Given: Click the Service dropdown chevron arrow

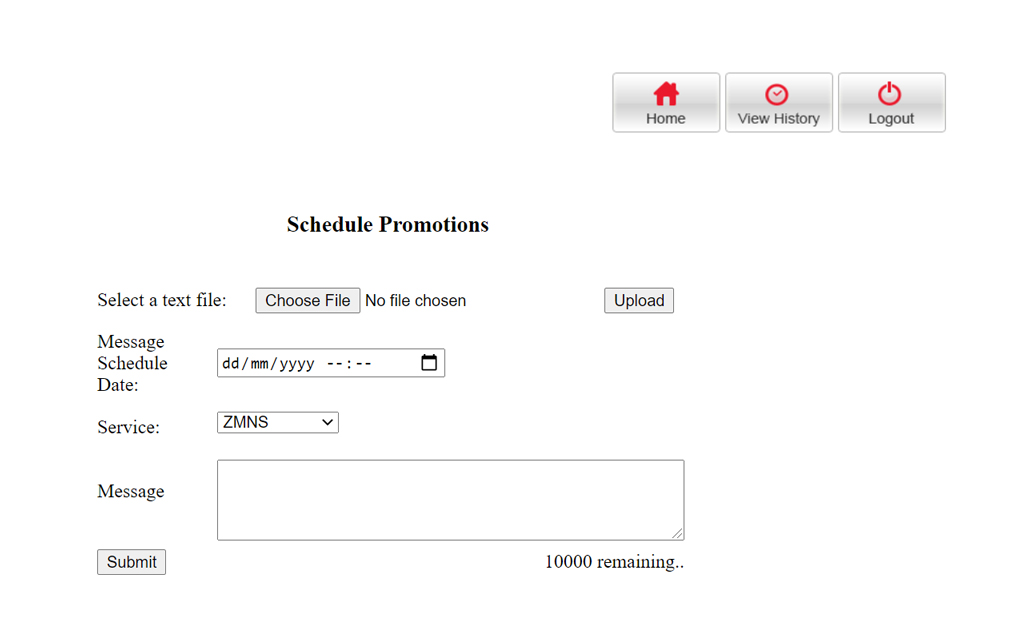Looking at the screenshot, I should [x=327, y=423].
